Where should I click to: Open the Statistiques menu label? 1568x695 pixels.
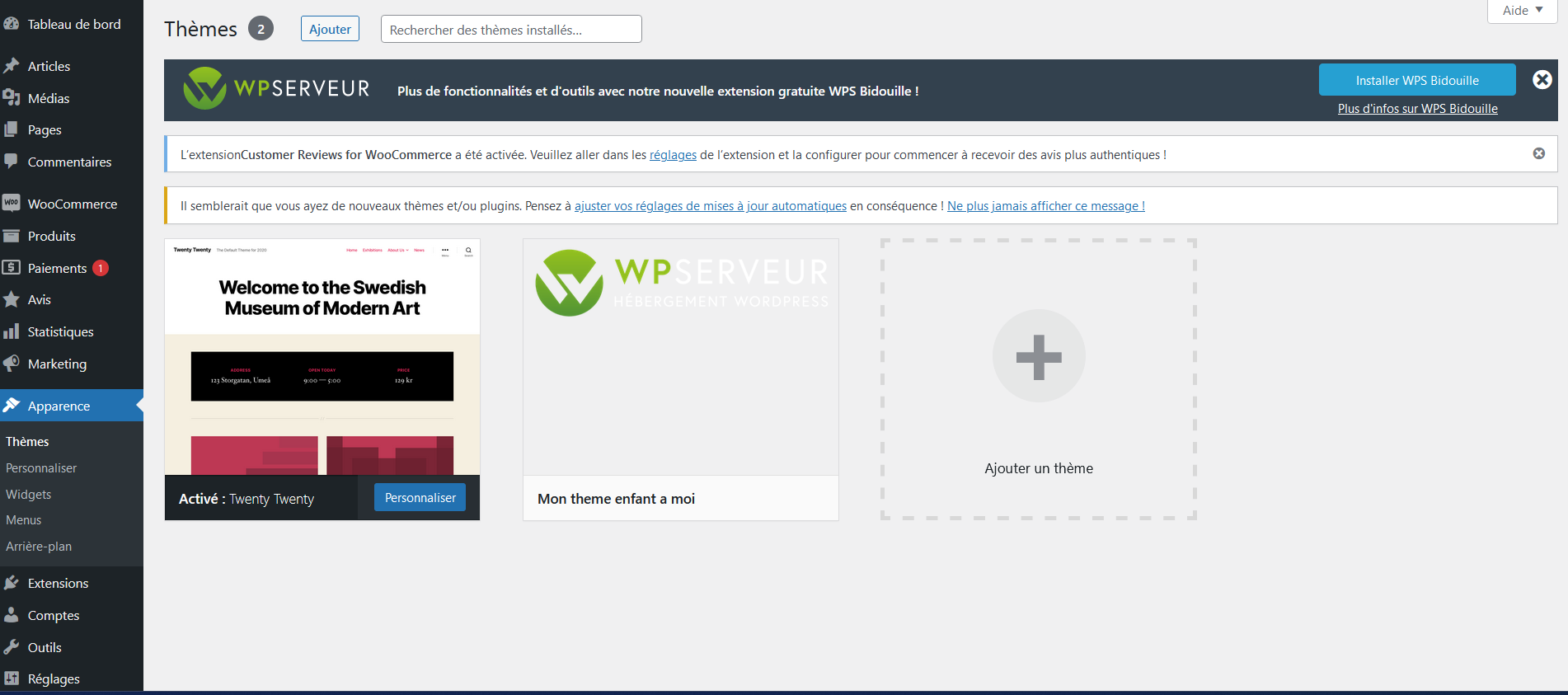coord(61,331)
